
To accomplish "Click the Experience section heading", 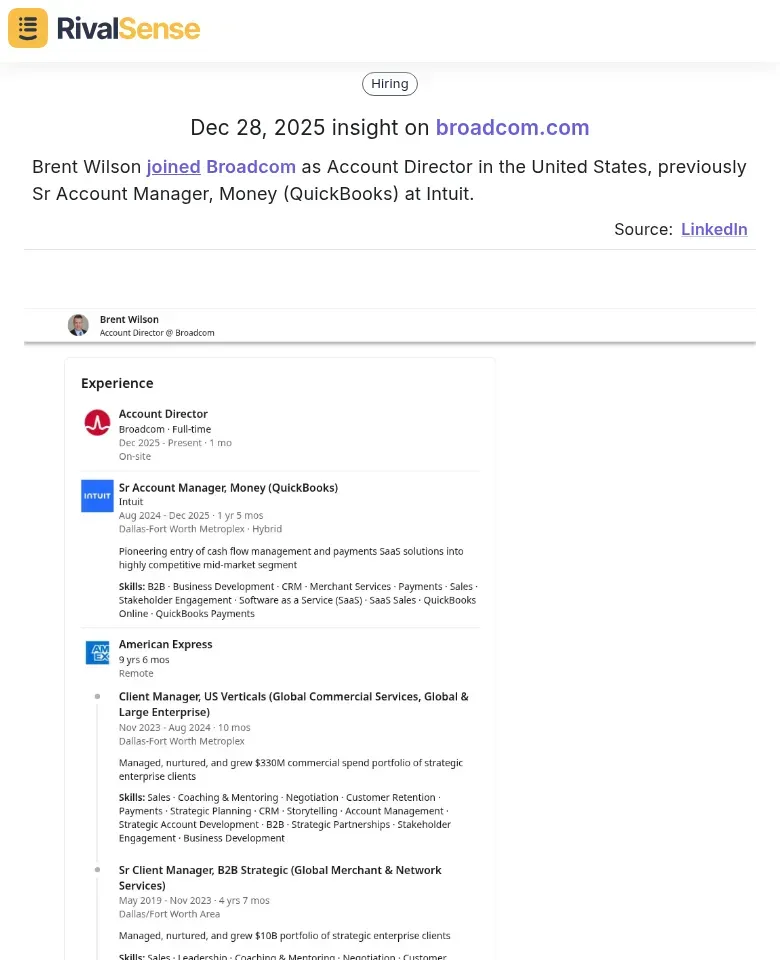I will tap(117, 383).
